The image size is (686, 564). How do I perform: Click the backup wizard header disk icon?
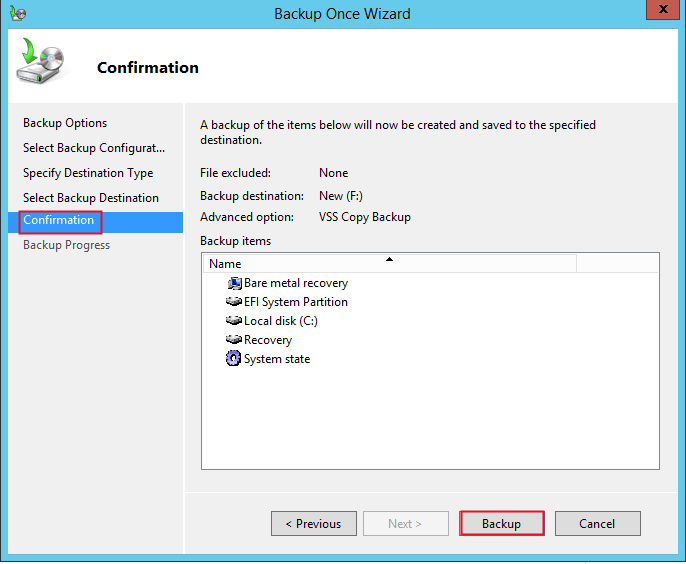point(41,61)
